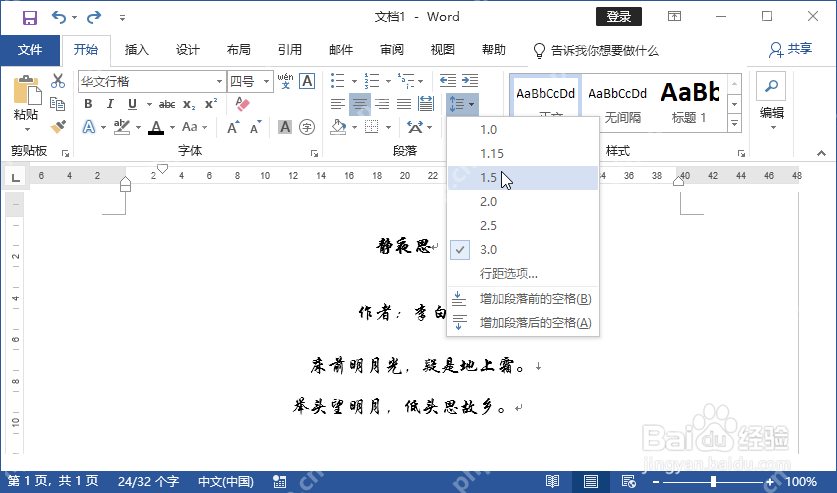Image resolution: width=837 pixels, height=493 pixels.
Task: Switch to Read Mode view in status bar
Action: pyautogui.click(x=552, y=481)
